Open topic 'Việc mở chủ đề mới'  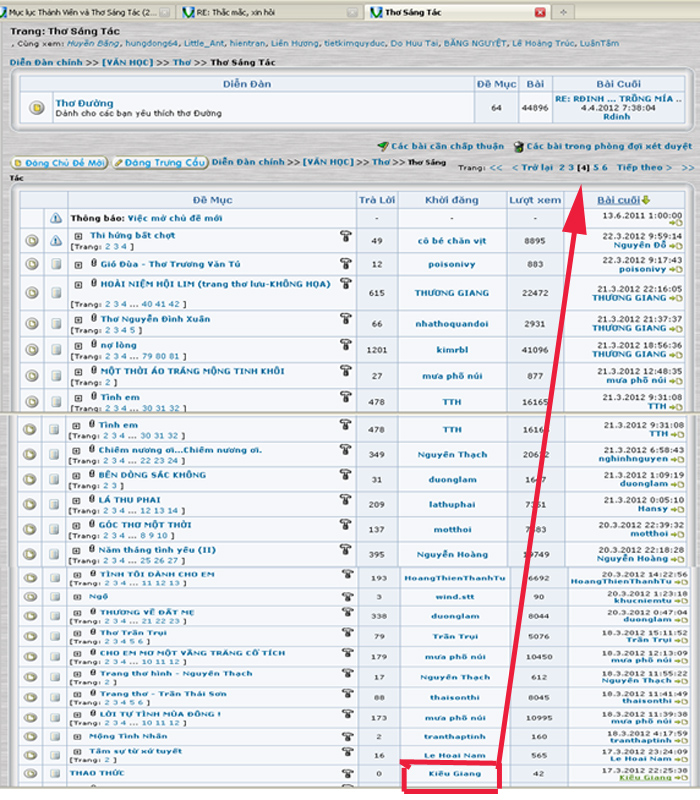(174, 218)
